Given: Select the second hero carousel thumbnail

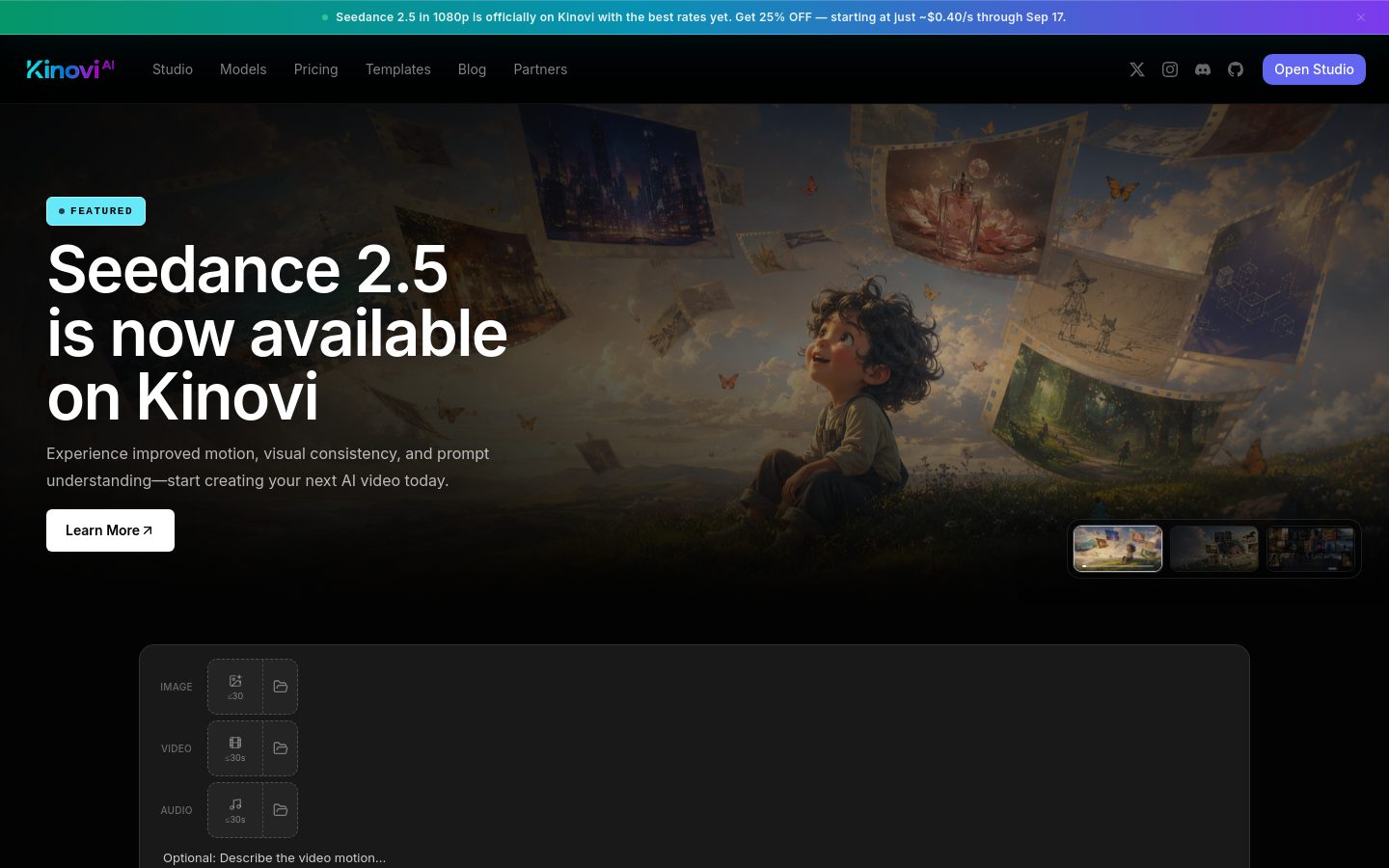Looking at the screenshot, I should (x=1214, y=549).
